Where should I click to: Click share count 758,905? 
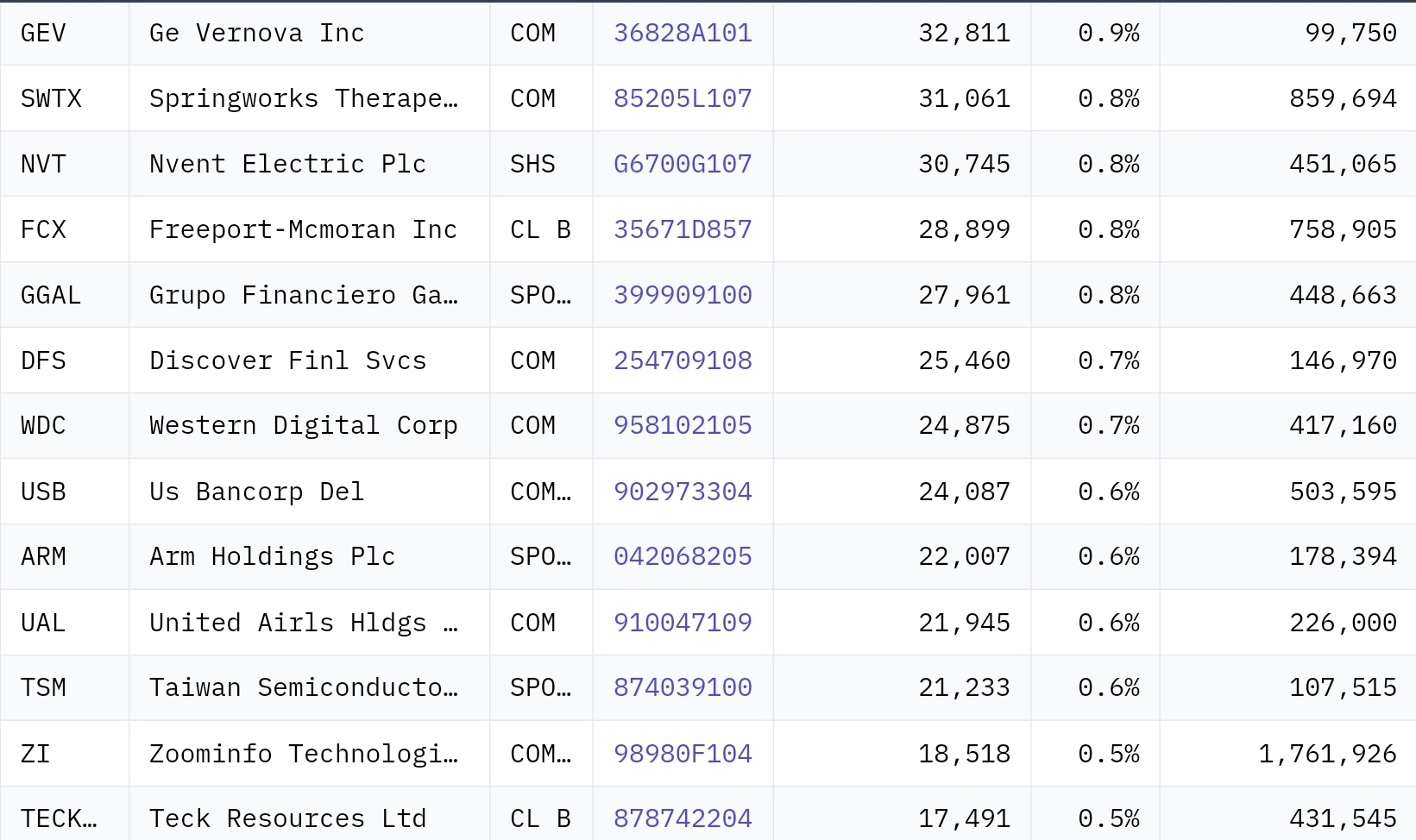click(1344, 229)
